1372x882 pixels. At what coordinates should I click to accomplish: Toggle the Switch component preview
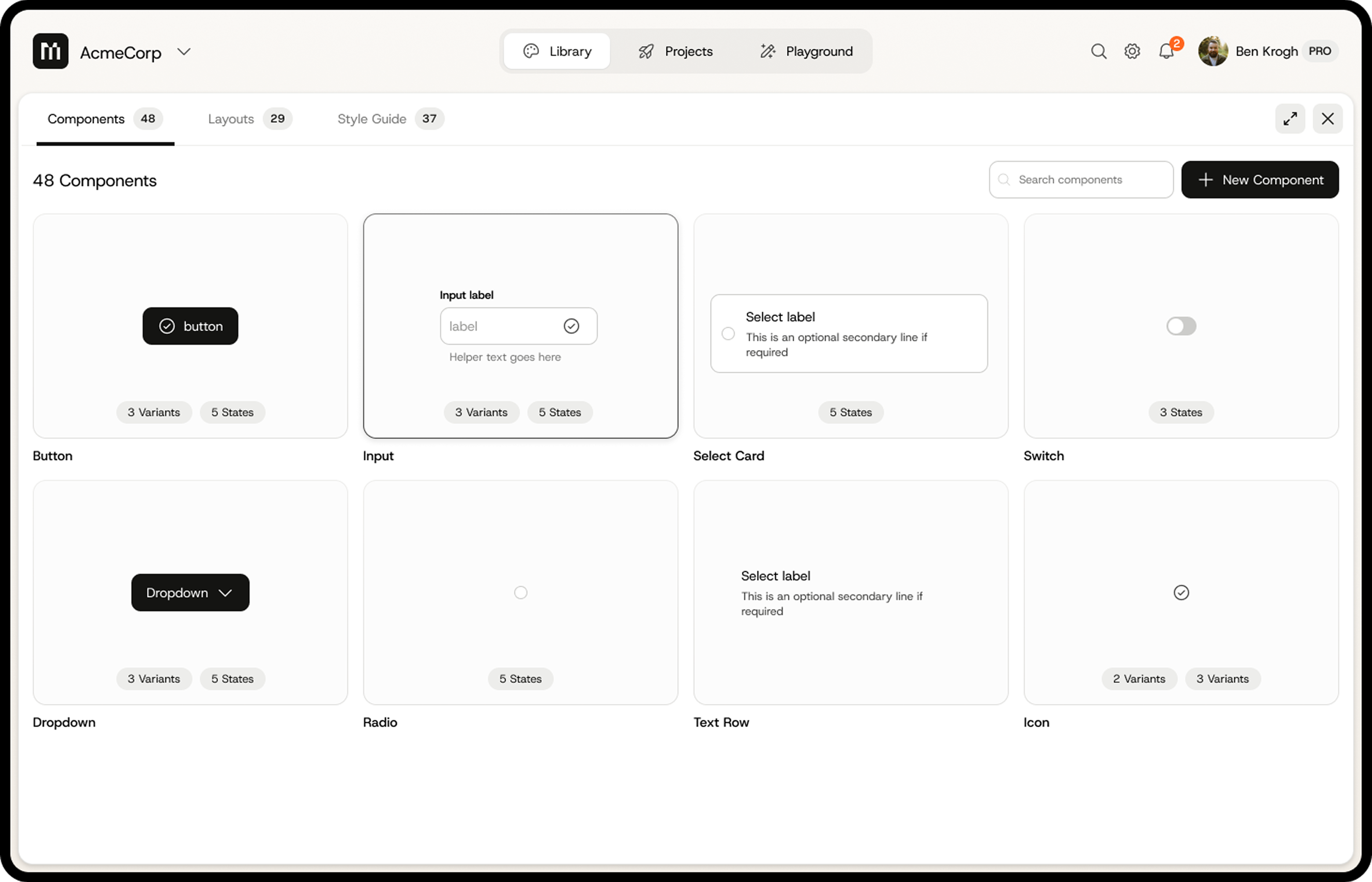coord(1181,326)
